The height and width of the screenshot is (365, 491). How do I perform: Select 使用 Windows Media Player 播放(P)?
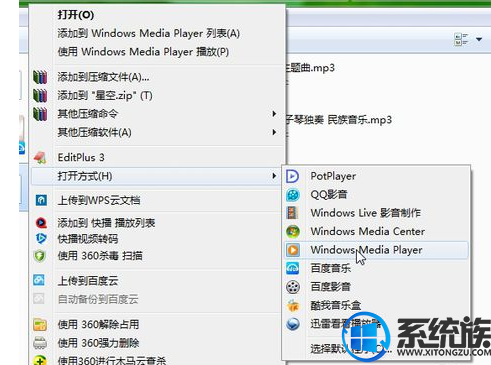pos(156,52)
